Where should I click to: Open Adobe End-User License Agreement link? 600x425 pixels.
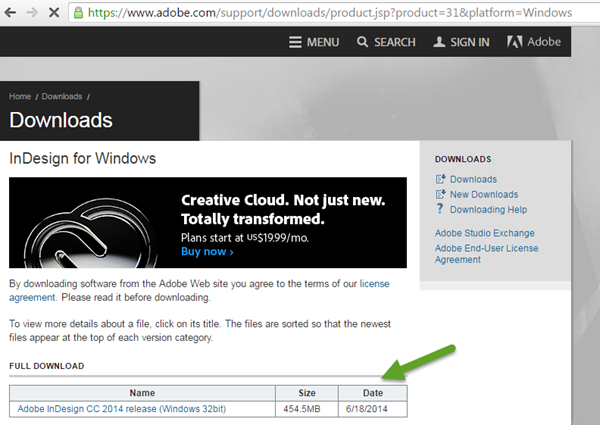[x=486, y=254]
